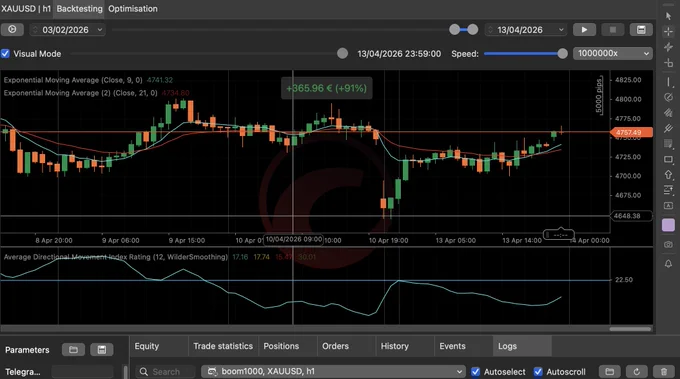Activate the crosshair tool
Viewport: 680px width, 379px height.
click(x=668, y=31)
